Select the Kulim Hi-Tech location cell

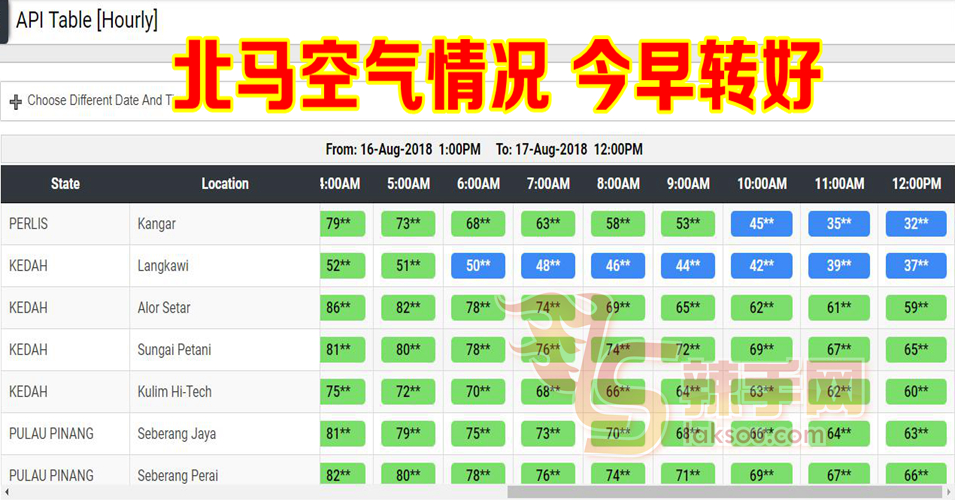click(174, 392)
